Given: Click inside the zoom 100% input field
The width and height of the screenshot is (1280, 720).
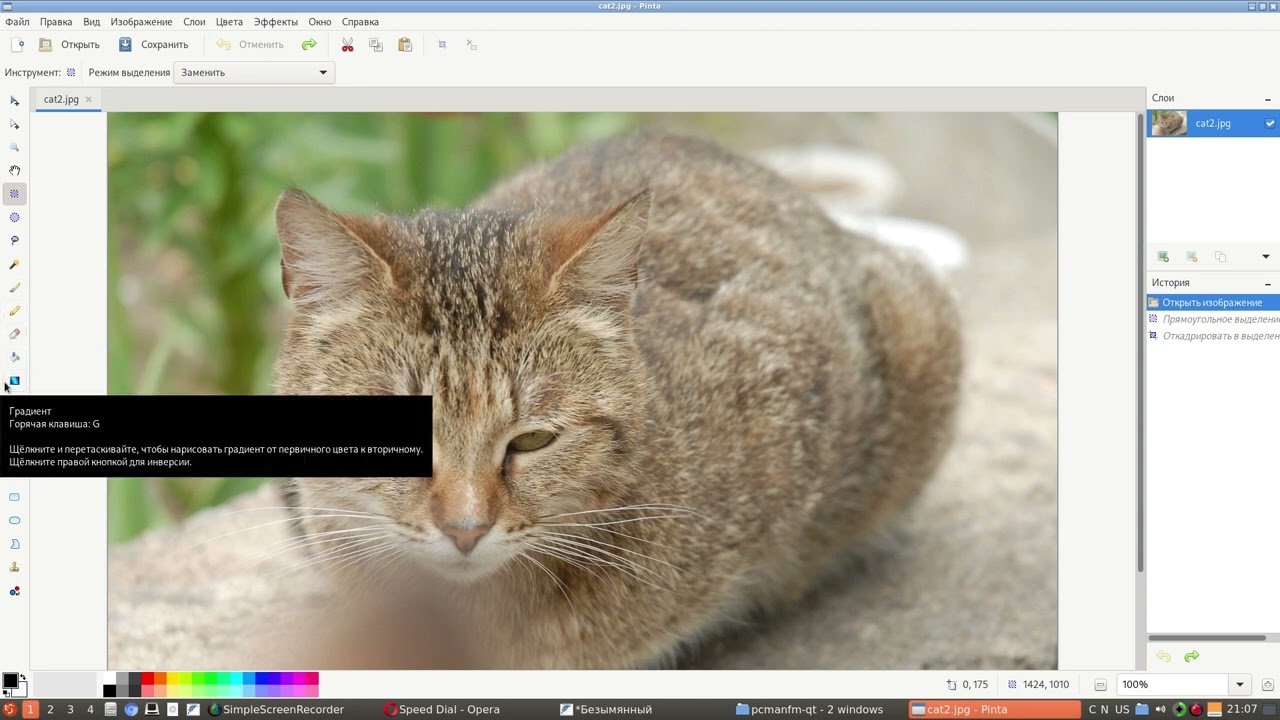Looking at the screenshot, I should [1172, 685].
